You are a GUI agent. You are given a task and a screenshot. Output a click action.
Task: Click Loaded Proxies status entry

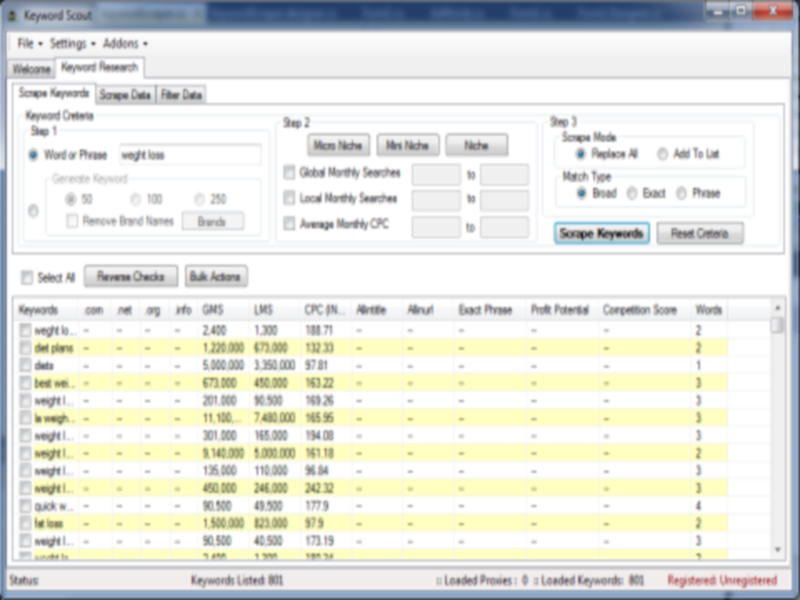click(481, 580)
